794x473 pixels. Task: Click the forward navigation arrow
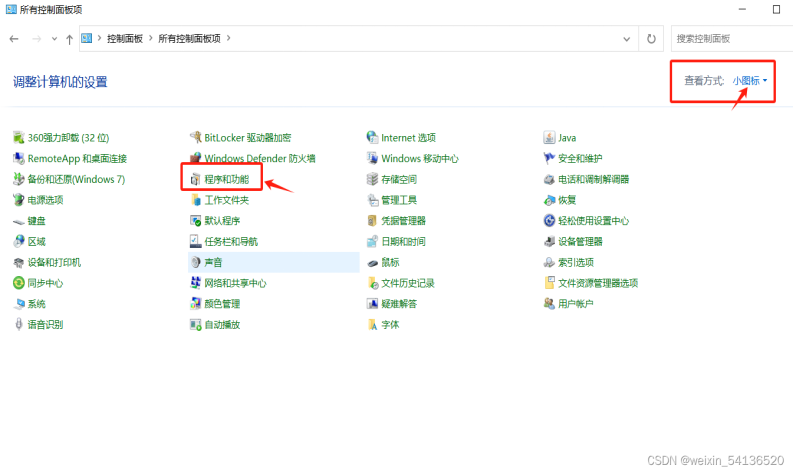[x=36, y=39]
